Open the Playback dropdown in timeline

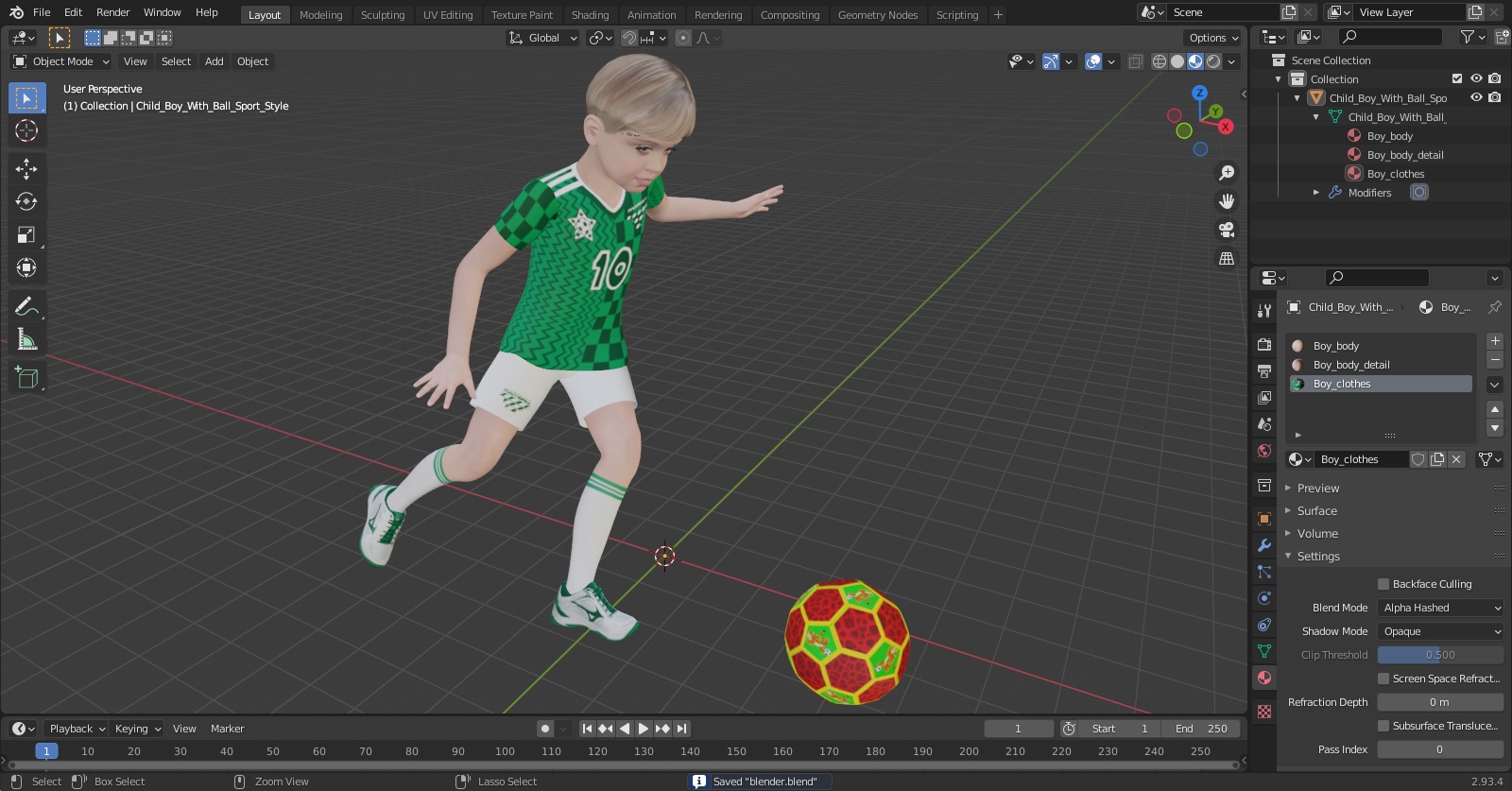[x=77, y=729]
